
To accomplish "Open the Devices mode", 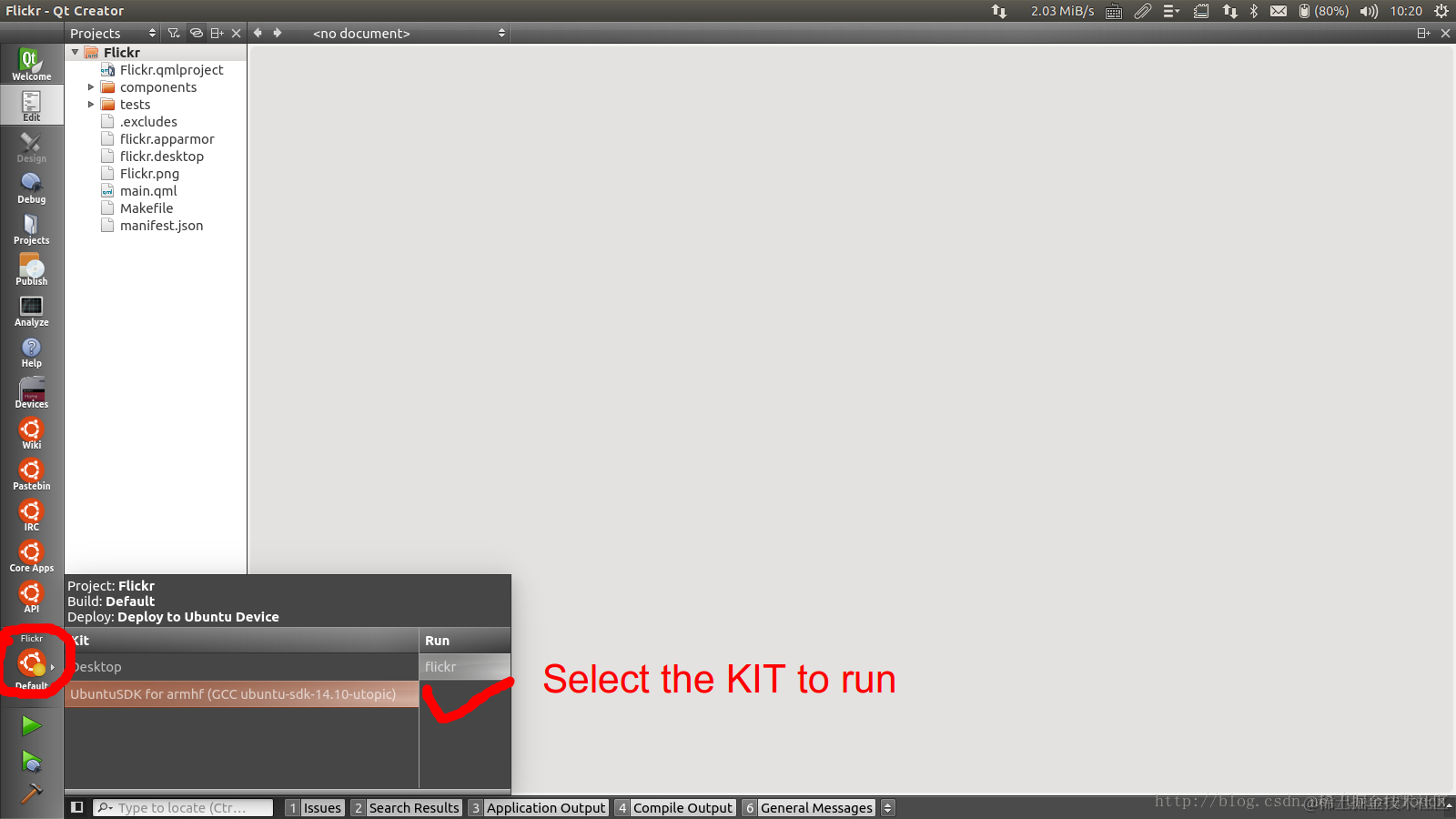I will tap(31, 392).
